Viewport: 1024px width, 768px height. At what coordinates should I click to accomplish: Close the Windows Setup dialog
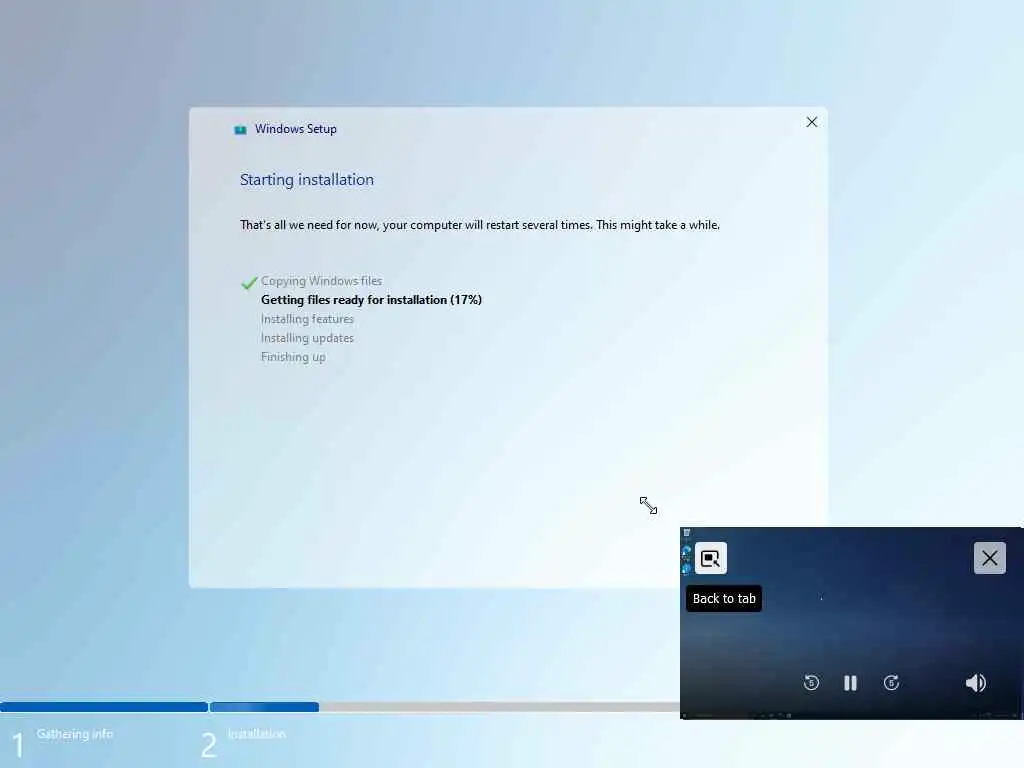tap(812, 122)
